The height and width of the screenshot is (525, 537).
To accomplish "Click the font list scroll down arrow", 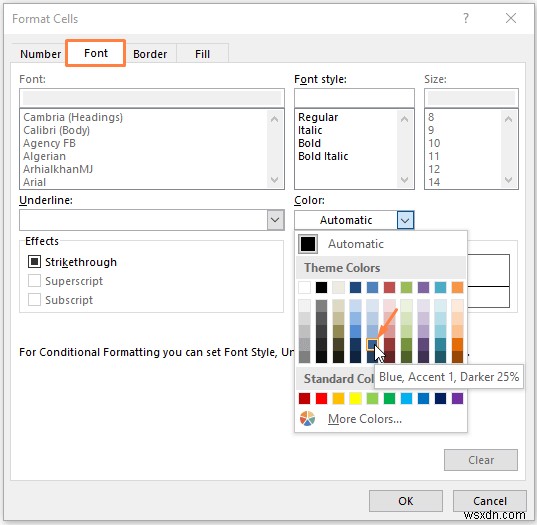I will click(x=274, y=180).
